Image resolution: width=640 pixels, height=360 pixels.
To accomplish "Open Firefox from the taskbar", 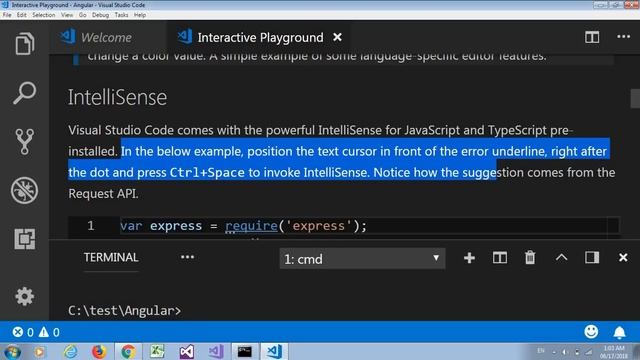I will [99, 351].
